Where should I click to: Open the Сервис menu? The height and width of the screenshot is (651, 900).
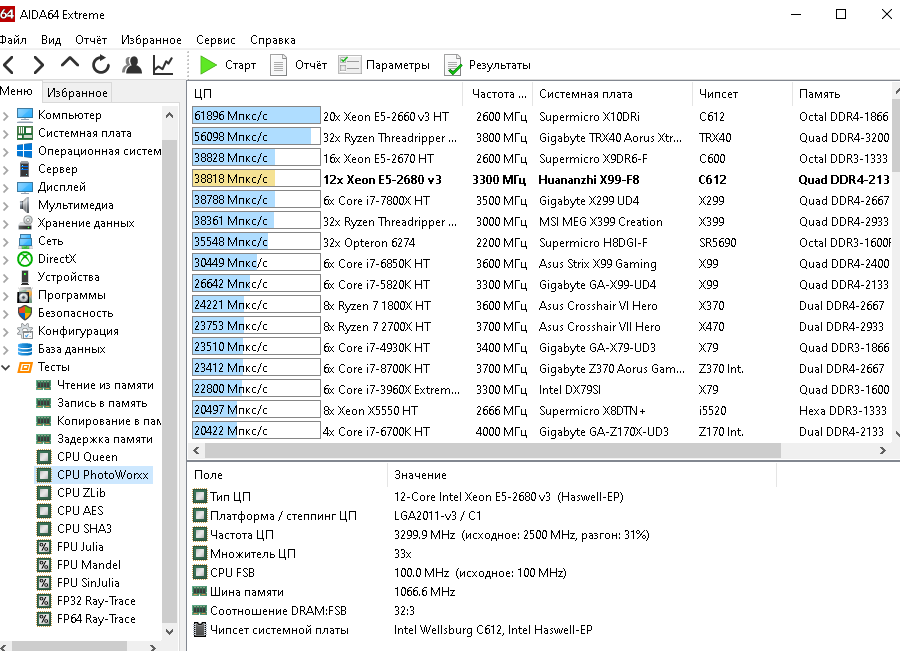[x=216, y=40]
